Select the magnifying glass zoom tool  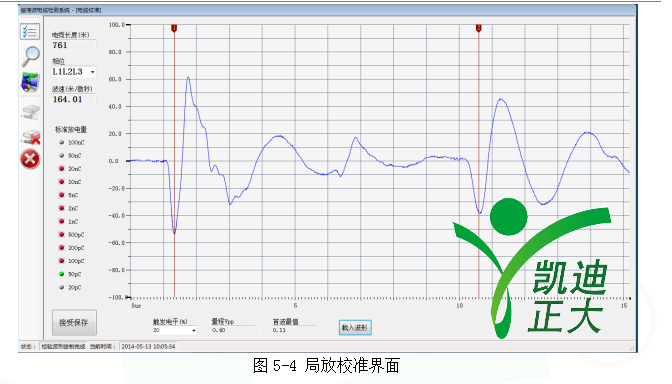coord(30,56)
